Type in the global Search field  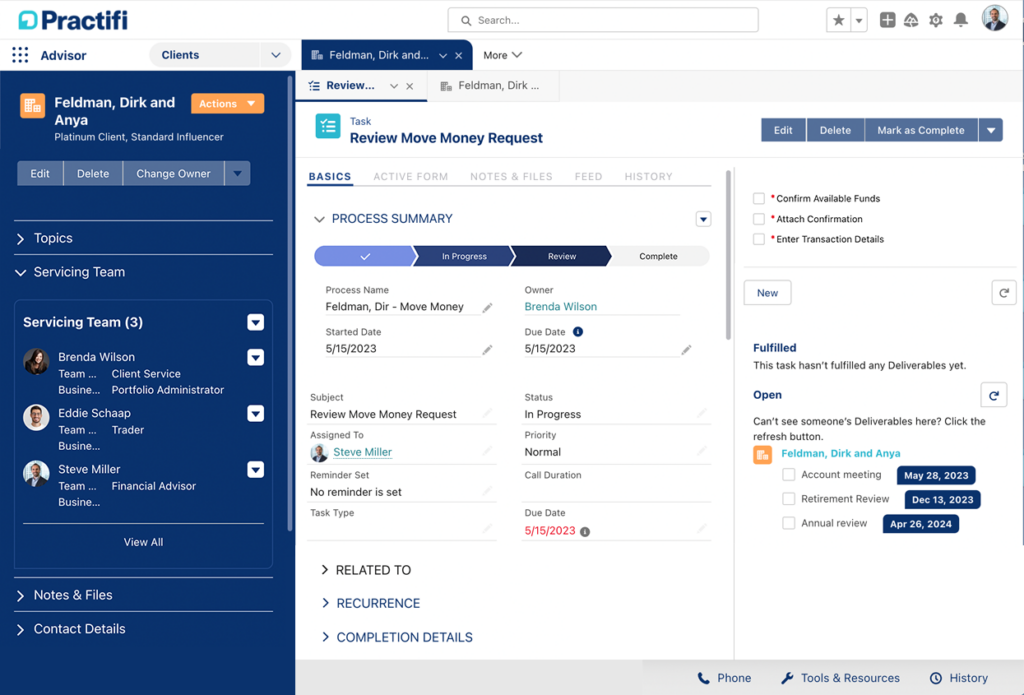603,18
